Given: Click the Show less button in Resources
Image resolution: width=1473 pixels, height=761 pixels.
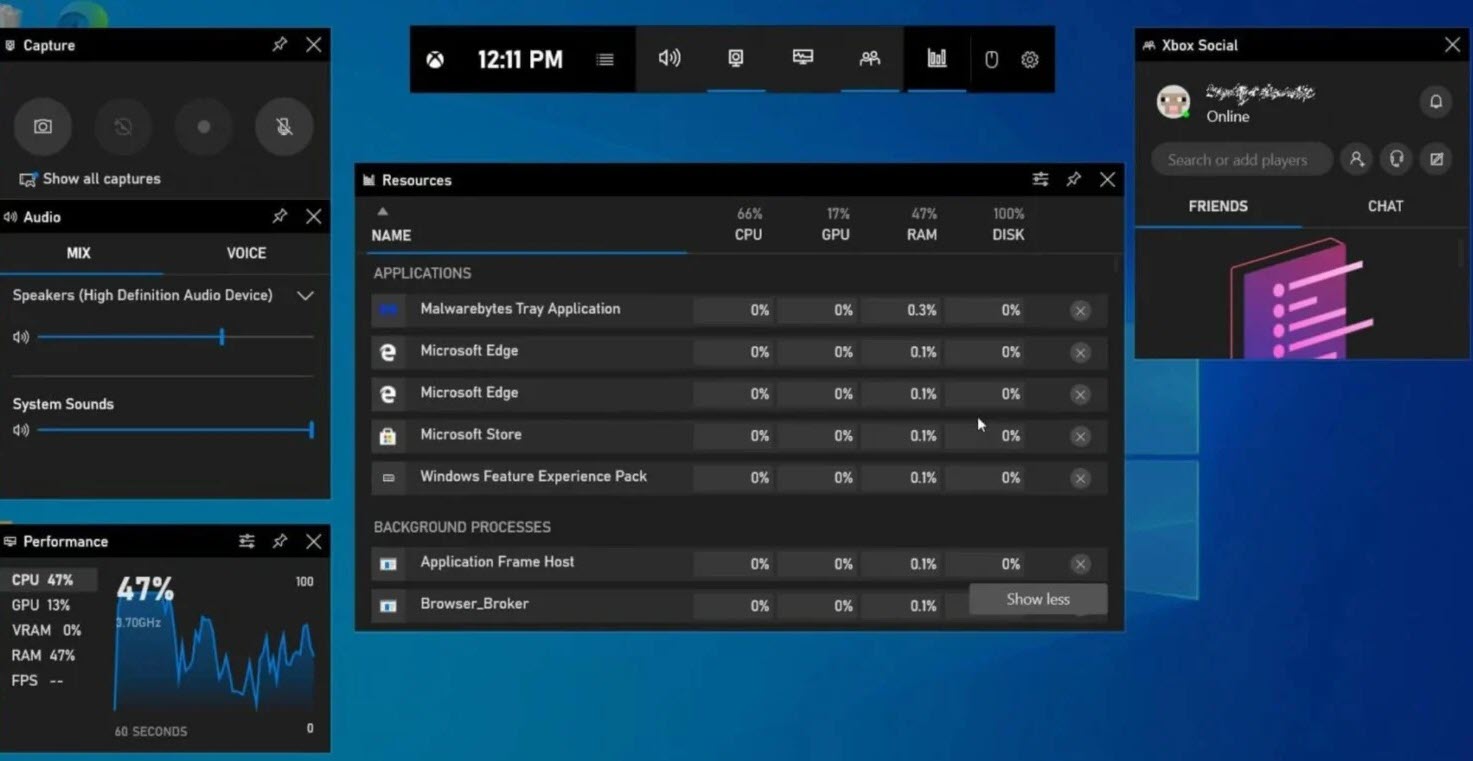Looking at the screenshot, I should [1038, 599].
